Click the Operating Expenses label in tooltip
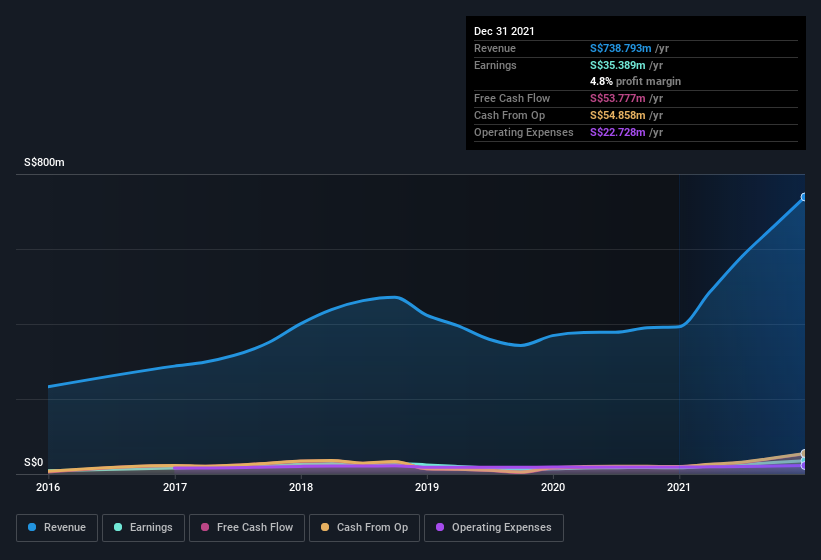This screenshot has width=821, height=560. tap(524, 132)
